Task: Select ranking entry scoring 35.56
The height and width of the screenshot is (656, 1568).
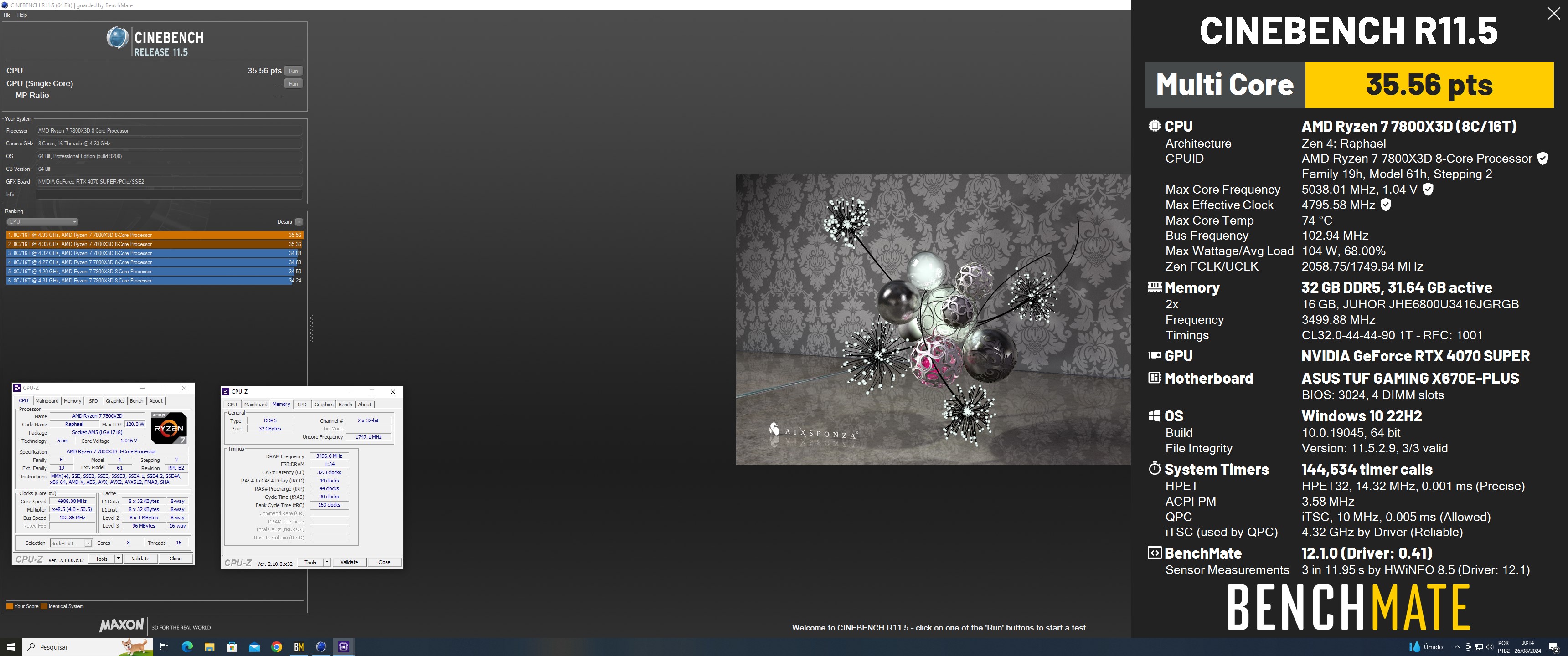Action: (x=155, y=235)
